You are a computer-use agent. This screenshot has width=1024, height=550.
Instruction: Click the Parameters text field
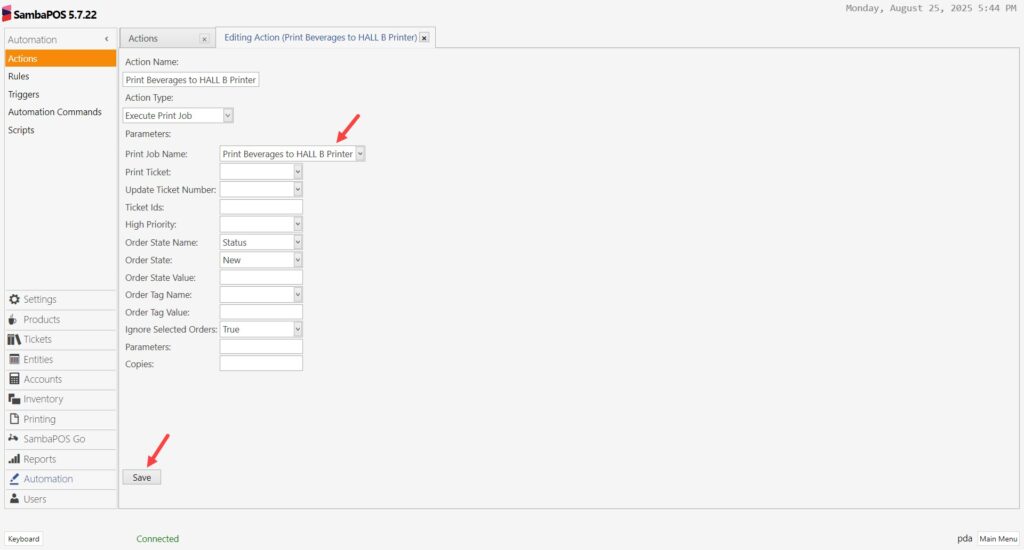click(x=261, y=347)
